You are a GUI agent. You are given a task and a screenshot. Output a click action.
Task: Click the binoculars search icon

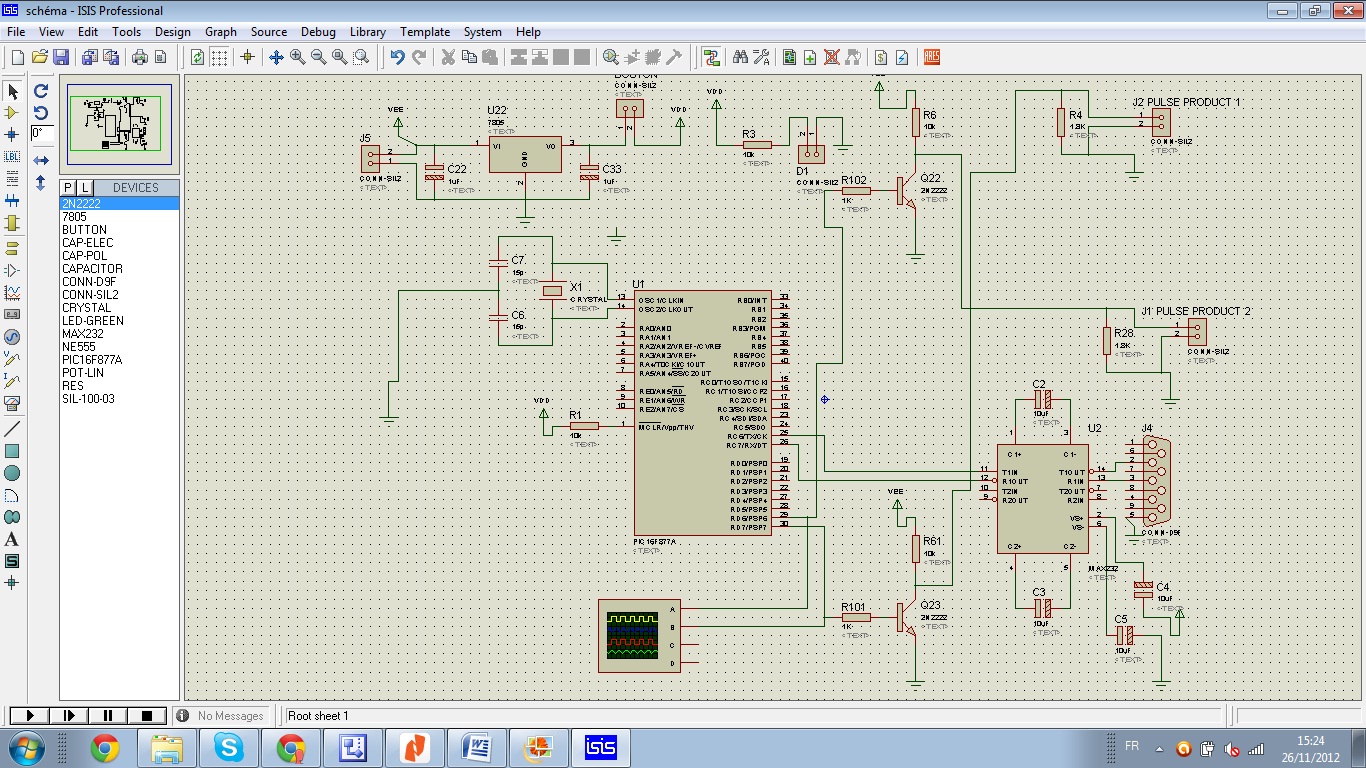click(x=740, y=57)
